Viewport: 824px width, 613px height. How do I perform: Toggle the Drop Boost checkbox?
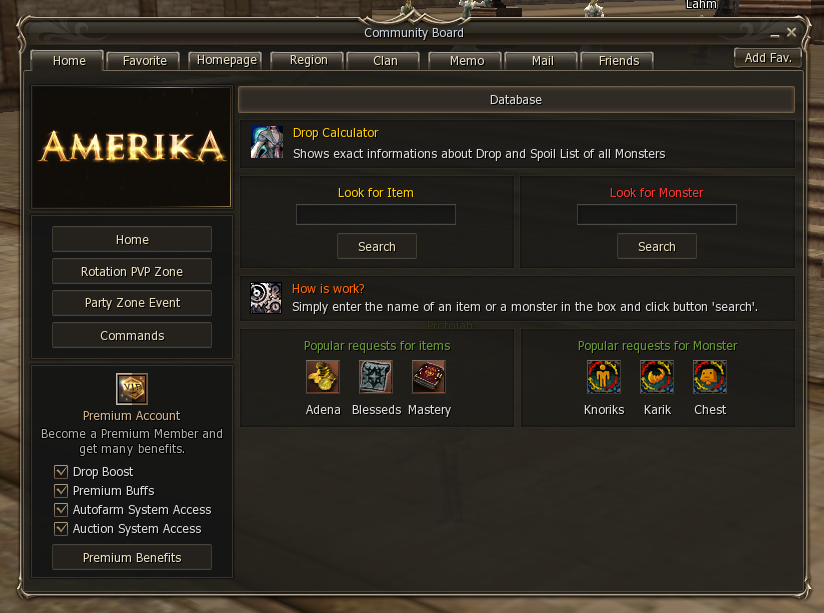61,472
